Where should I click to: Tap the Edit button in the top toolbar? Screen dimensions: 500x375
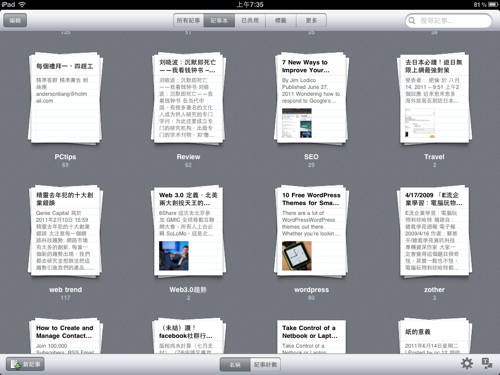[x=15, y=20]
